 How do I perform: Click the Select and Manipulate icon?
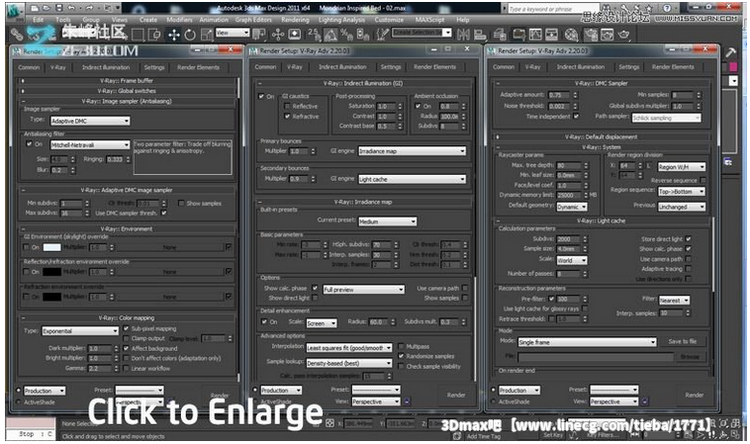point(278,34)
